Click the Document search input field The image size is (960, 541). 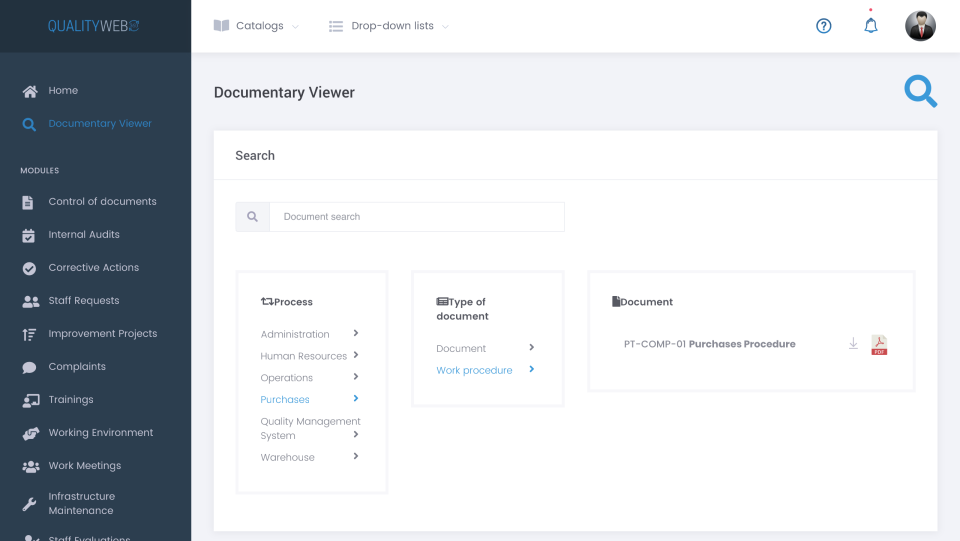click(416, 217)
